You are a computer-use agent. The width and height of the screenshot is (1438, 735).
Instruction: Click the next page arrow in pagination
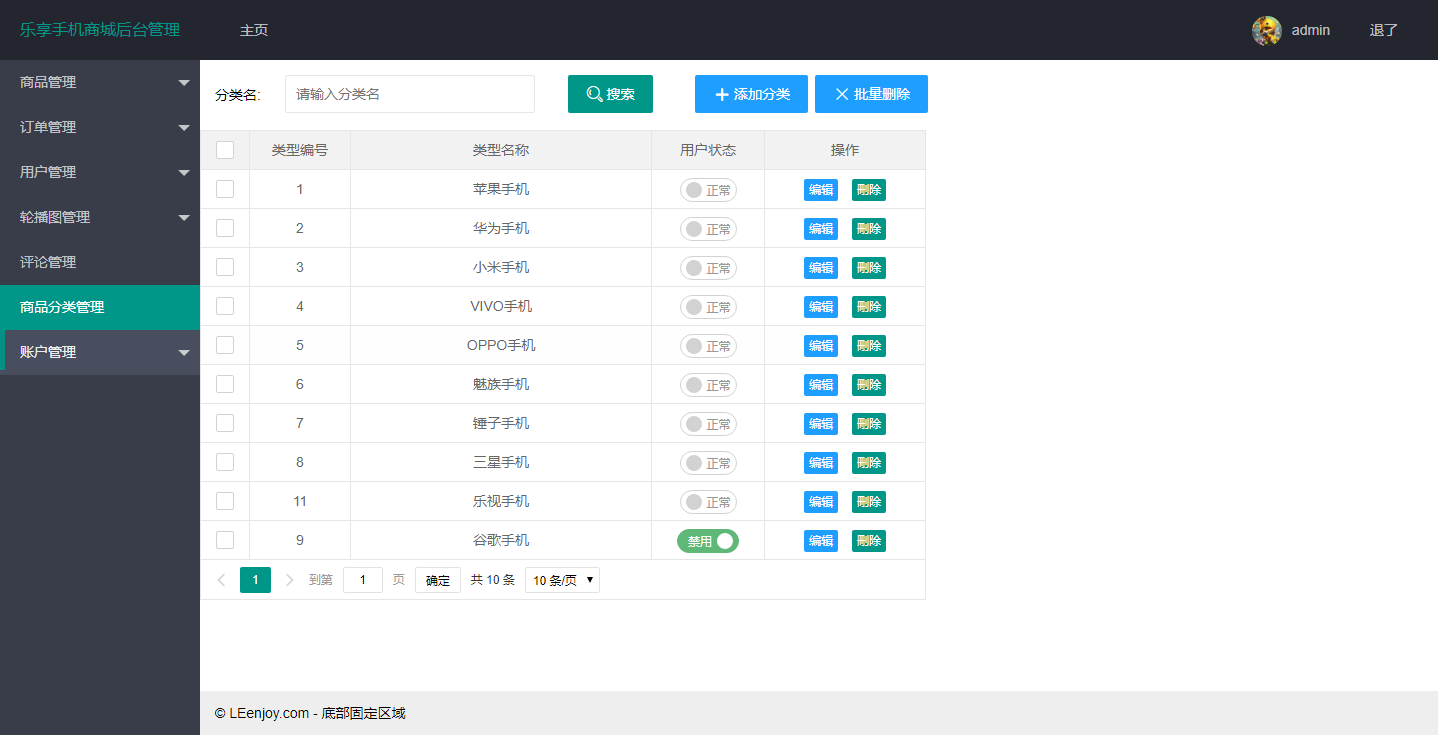point(290,580)
